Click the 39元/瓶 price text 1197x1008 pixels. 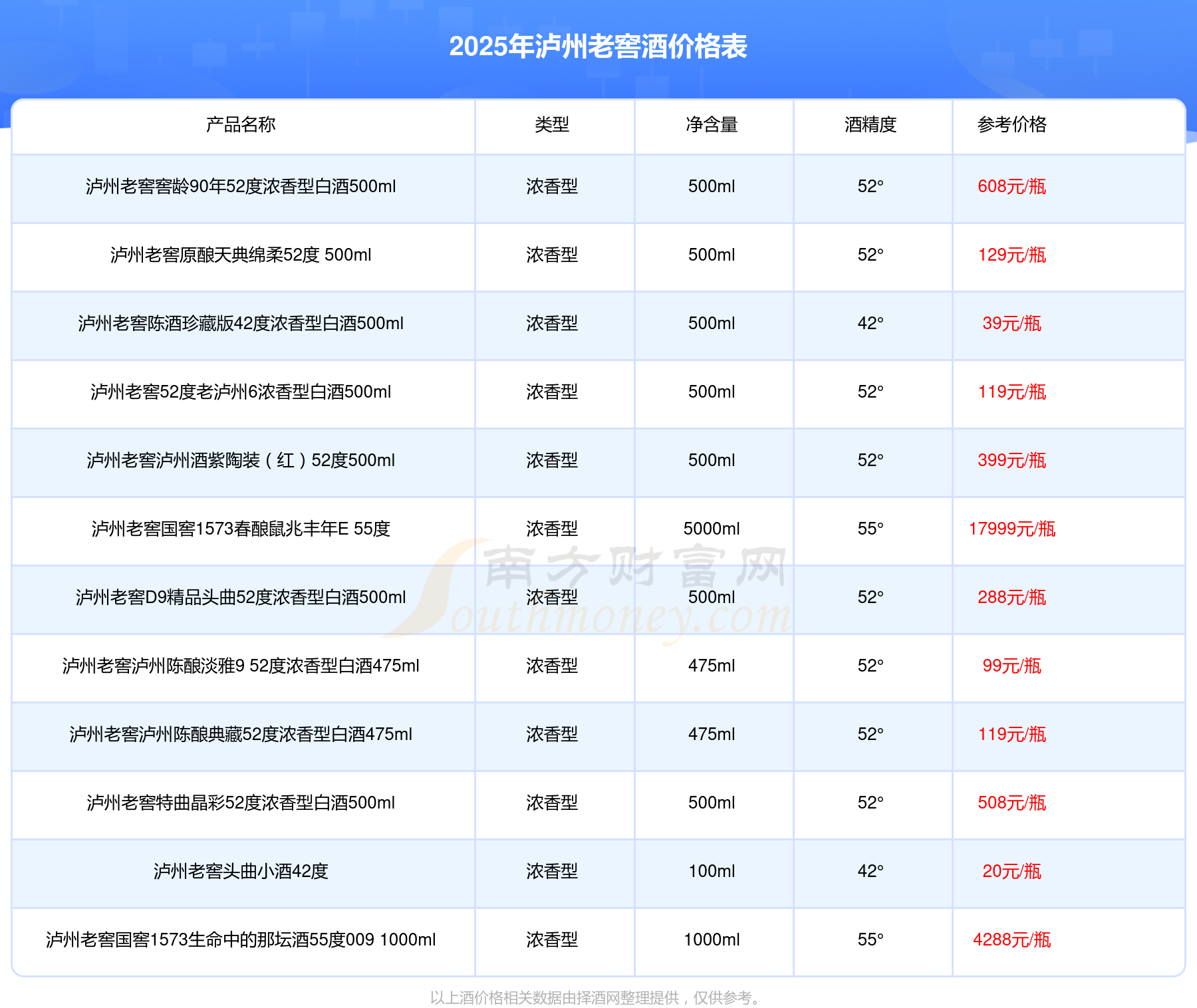coord(1011,323)
